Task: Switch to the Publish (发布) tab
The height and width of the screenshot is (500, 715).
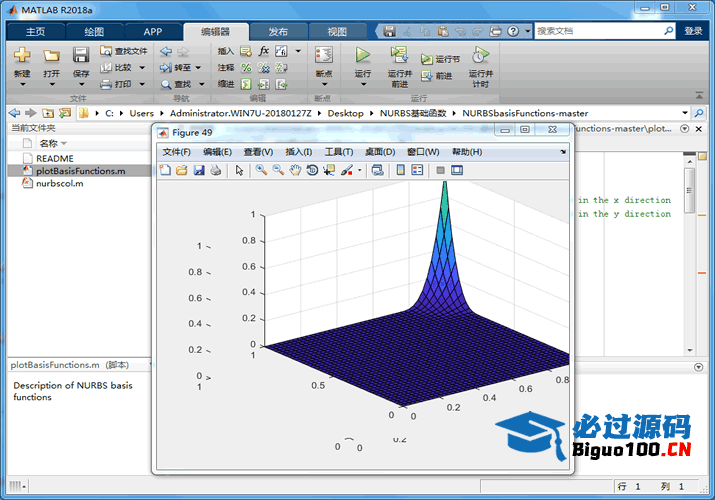Action: (279, 31)
